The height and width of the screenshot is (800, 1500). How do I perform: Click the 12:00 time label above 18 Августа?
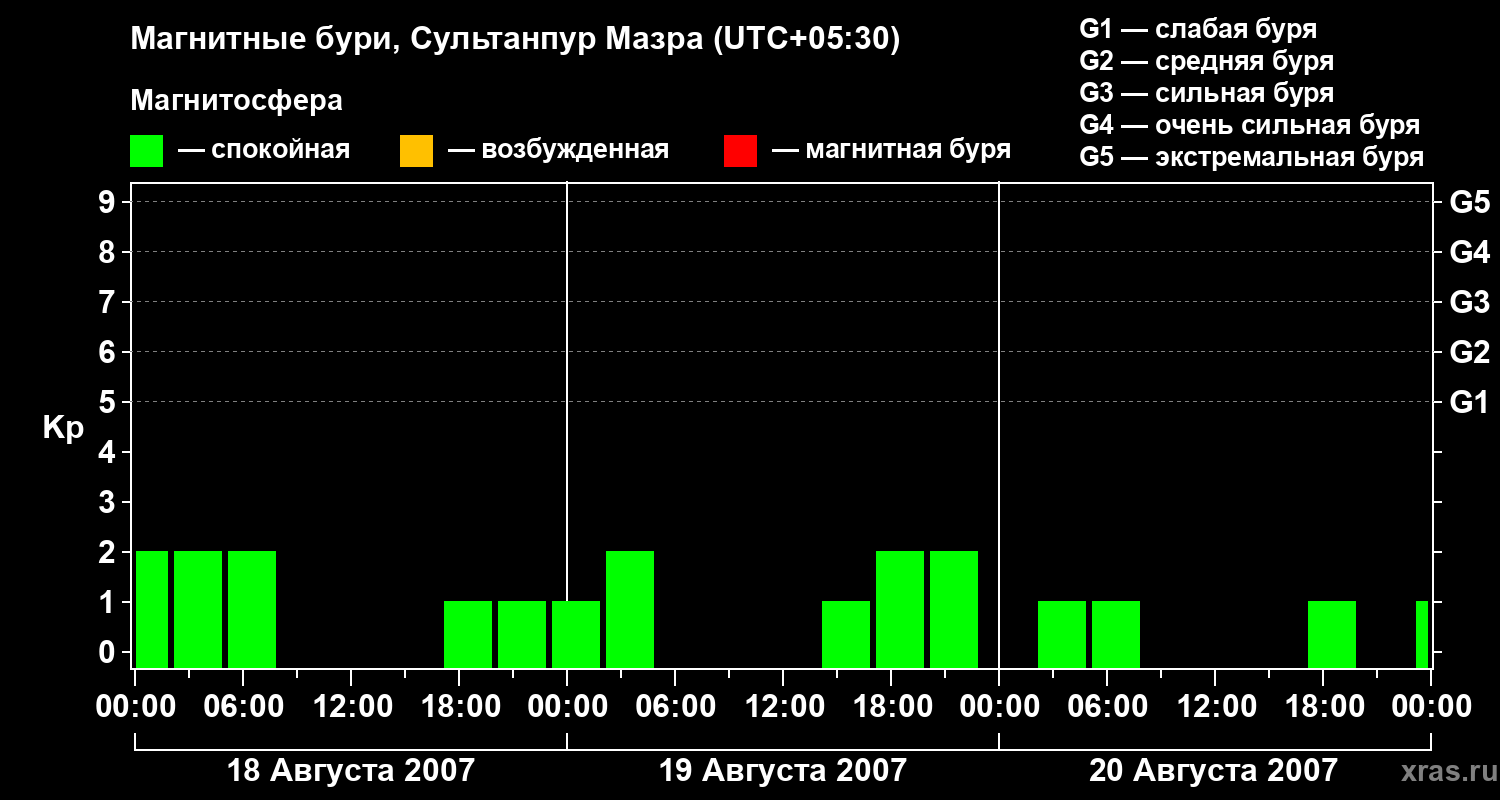click(x=352, y=707)
